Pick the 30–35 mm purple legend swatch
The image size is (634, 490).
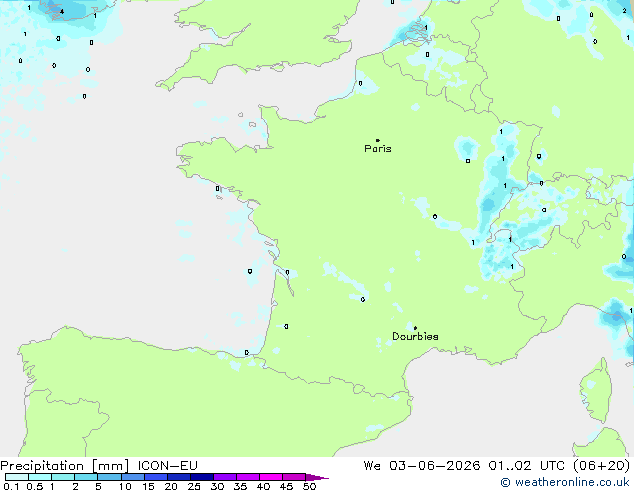click(x=225, y=477)
